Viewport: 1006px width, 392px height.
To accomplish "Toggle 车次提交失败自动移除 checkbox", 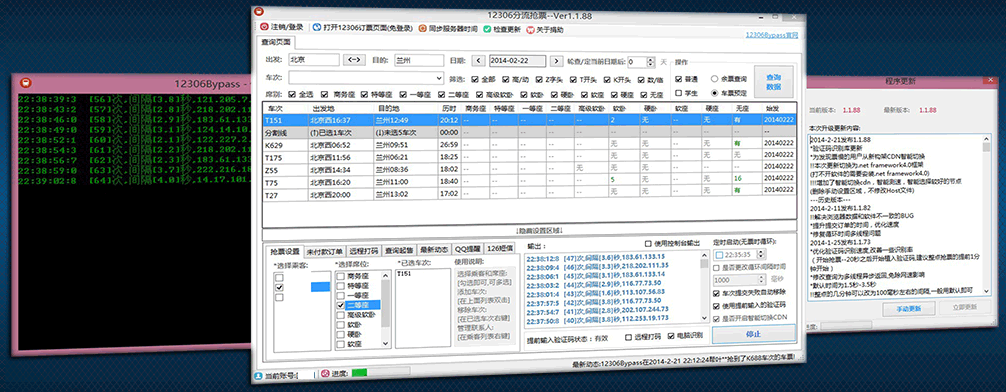I will click(x=717, y=293).
